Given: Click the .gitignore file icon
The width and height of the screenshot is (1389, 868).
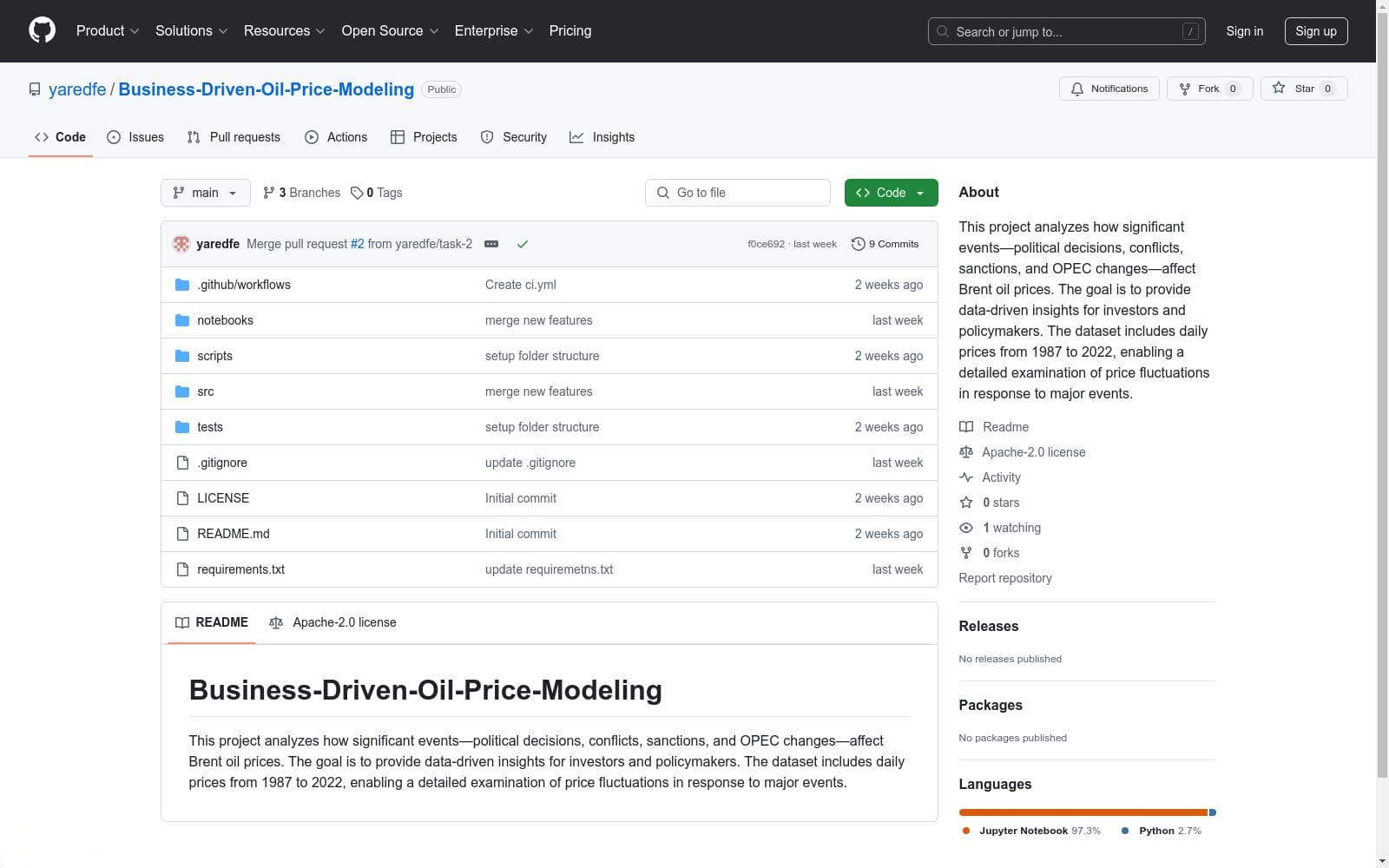Looking at the screenshot, I should (182, 463).
